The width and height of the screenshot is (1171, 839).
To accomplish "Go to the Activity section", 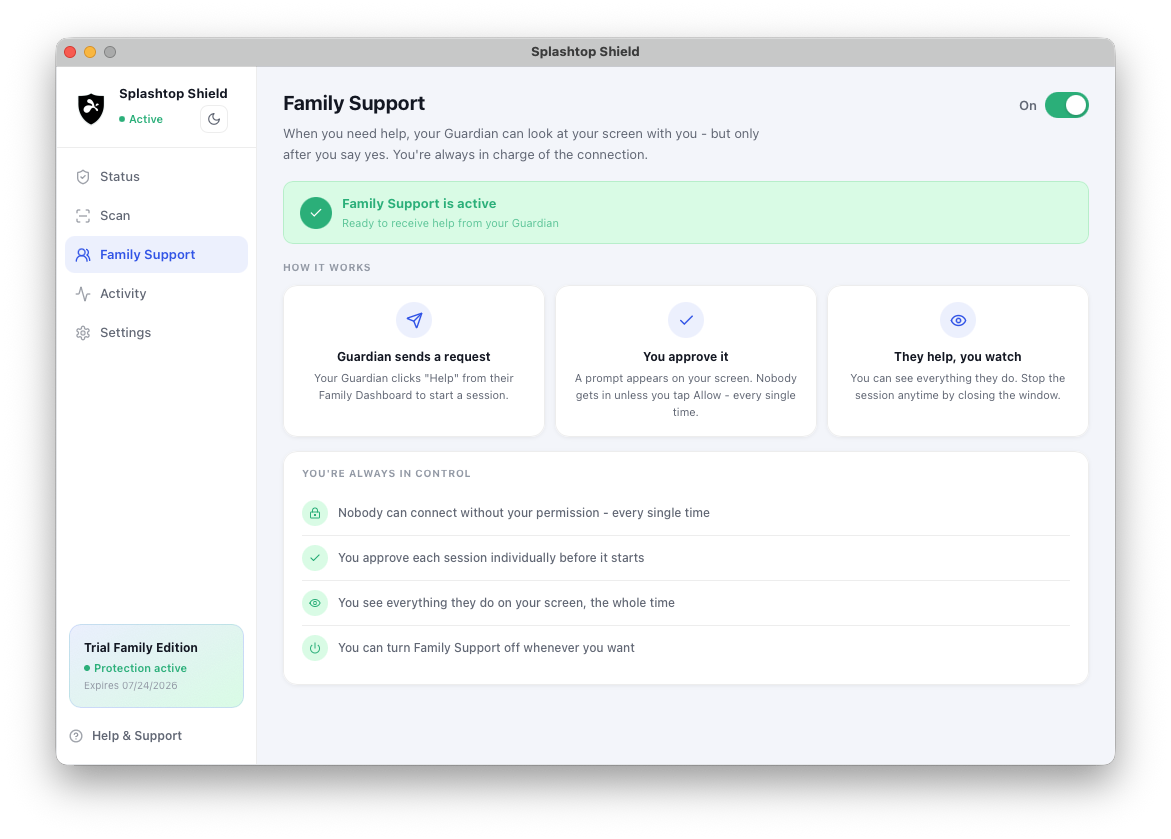I will pos(156,294).
